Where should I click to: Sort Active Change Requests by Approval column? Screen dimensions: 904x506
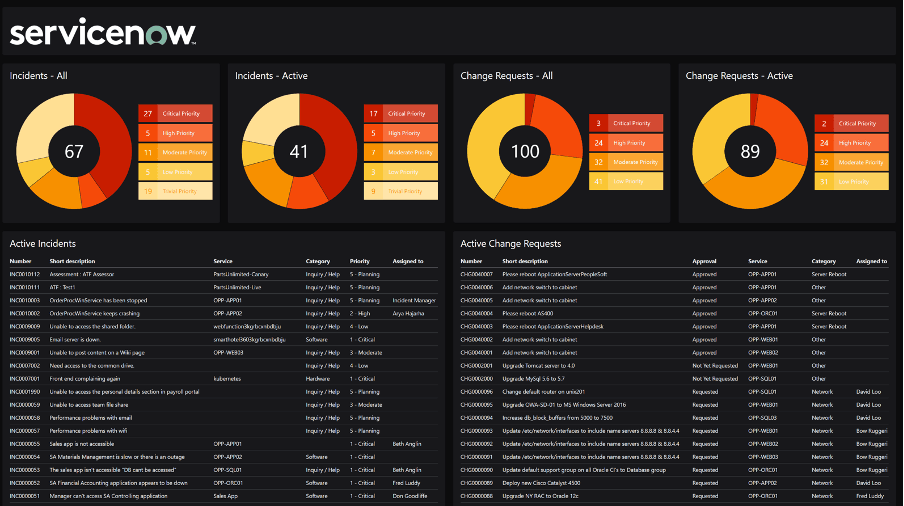coord(704,261)
